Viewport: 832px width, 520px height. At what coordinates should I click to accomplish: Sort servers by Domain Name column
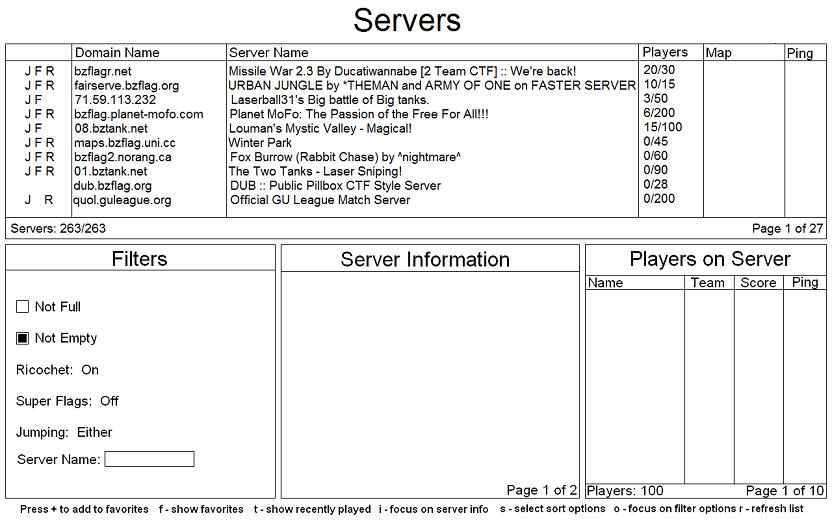(x=117, y=52)
